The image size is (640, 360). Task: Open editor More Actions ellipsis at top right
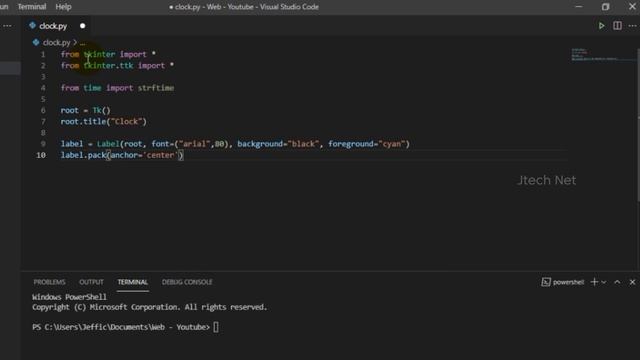coord(633,26)
